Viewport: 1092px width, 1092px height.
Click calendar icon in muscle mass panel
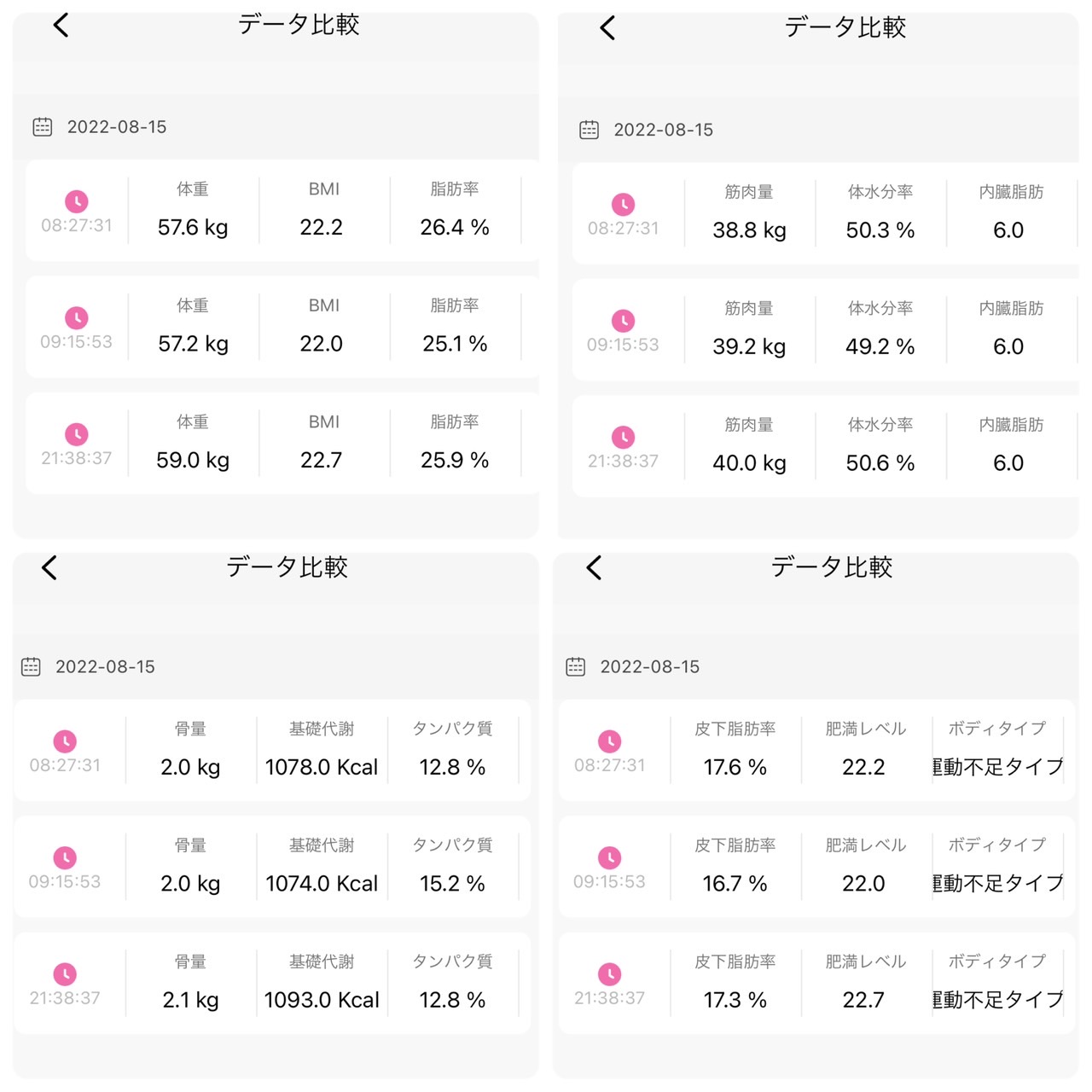(589, 130)
